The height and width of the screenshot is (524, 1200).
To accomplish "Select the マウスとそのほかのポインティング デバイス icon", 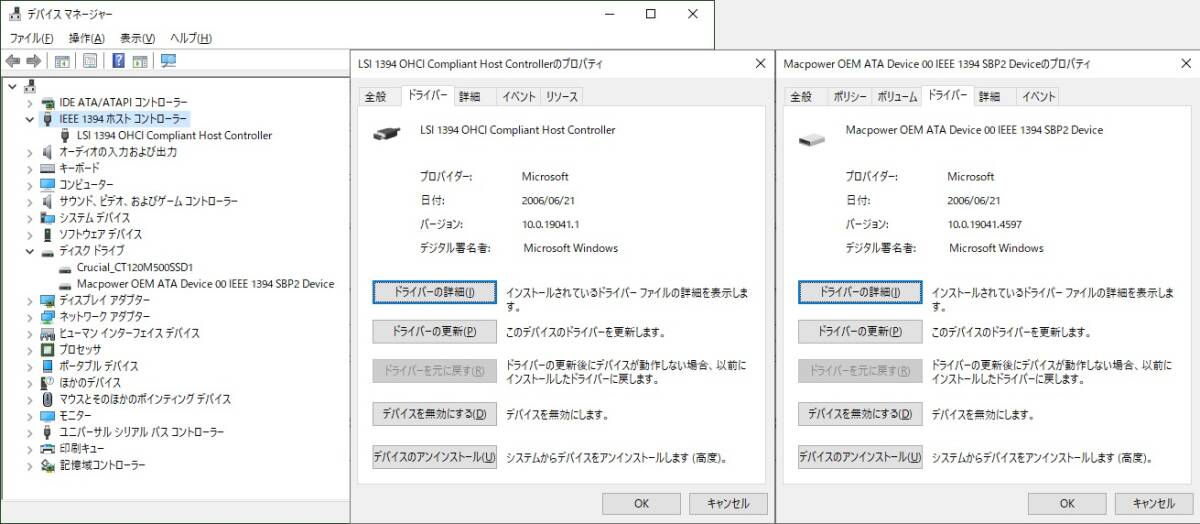I will pos(47,399).
